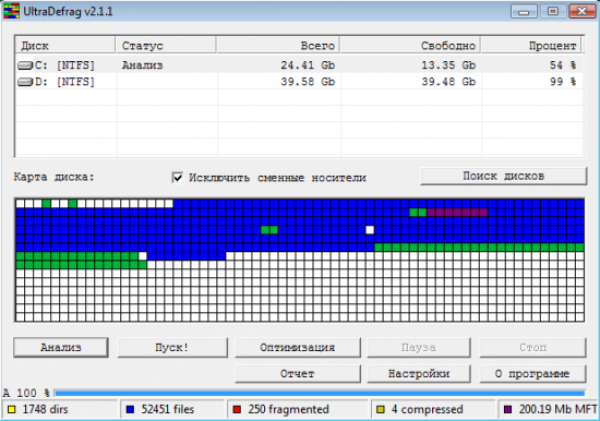Viewport: 600px width, 421px height.
Task: Click the 24.41 Gb total value
Action: tap(308, 65)
